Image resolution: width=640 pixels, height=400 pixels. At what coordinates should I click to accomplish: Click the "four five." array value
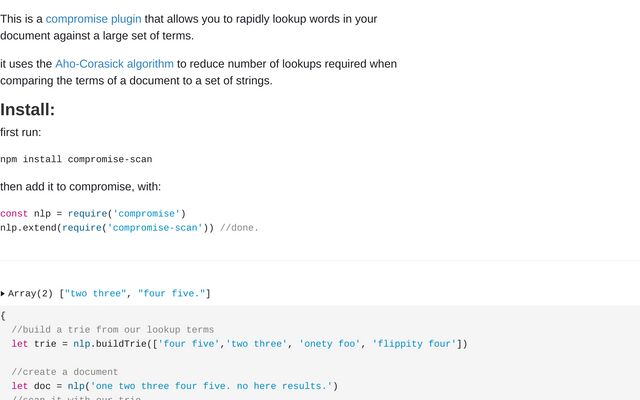click(172, 293)
